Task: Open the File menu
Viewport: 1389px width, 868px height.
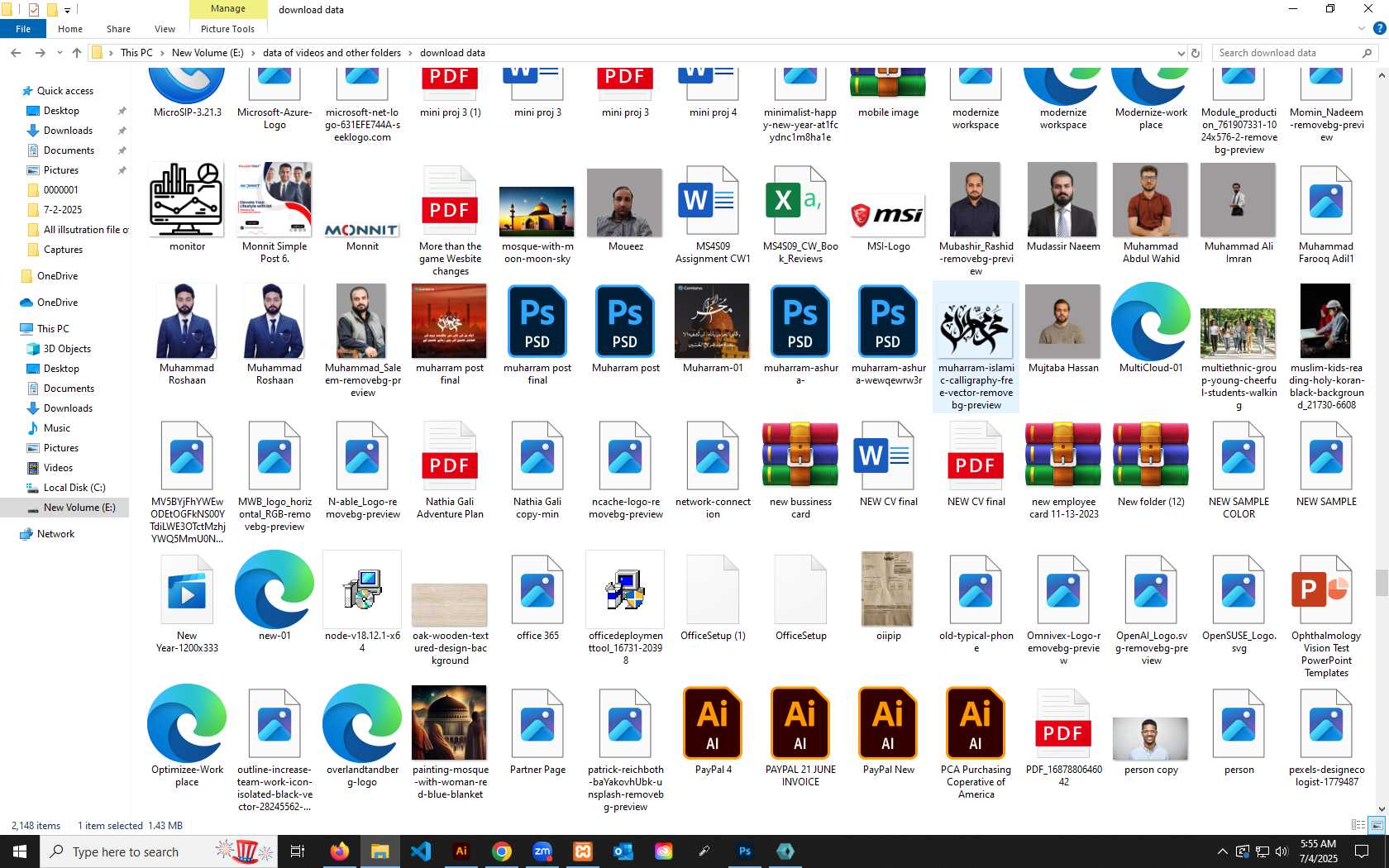Action: 23,29
